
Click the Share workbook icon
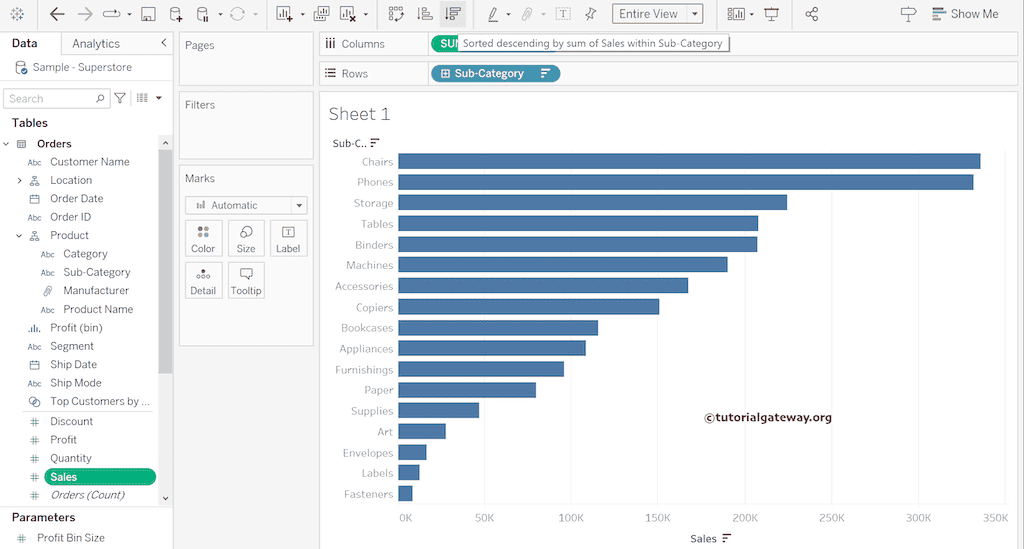[811, 14]
